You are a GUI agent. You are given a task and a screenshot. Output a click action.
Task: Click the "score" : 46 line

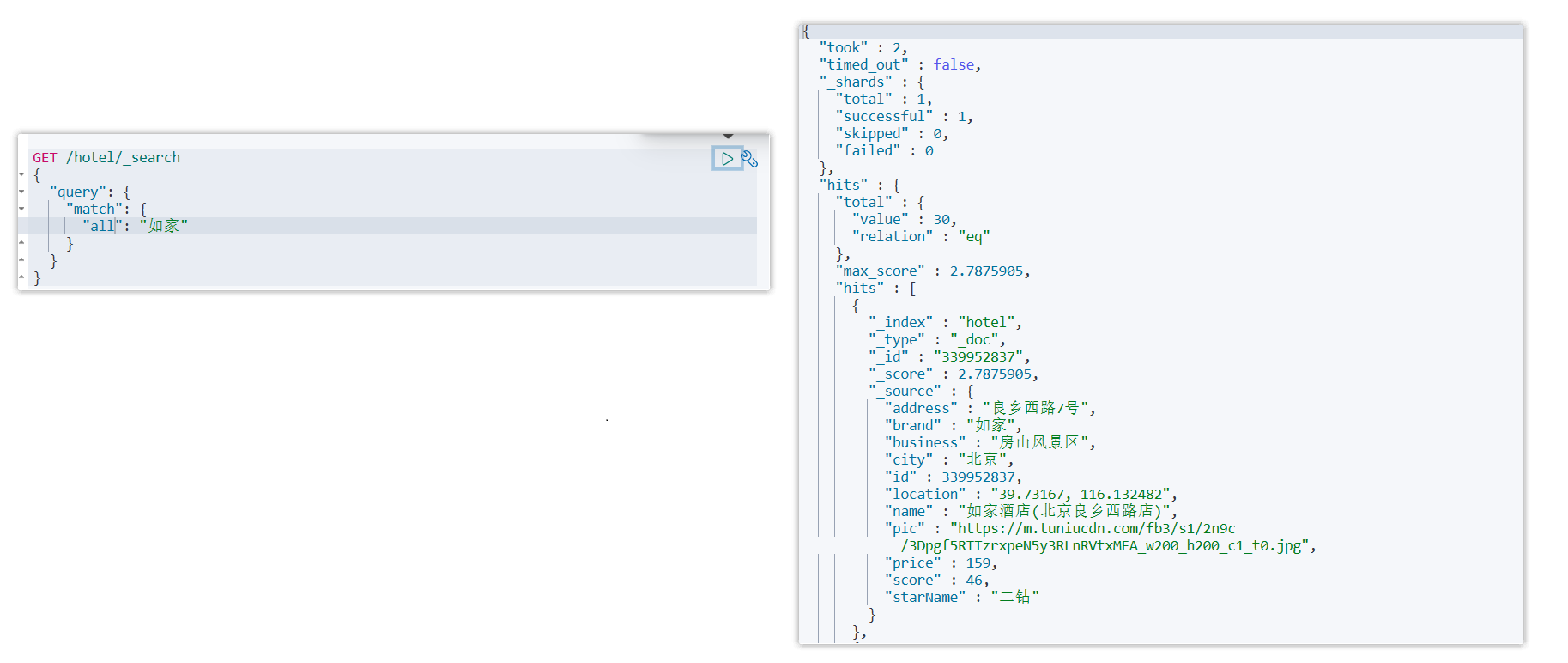pyautogui.click(x=937, y=581)
